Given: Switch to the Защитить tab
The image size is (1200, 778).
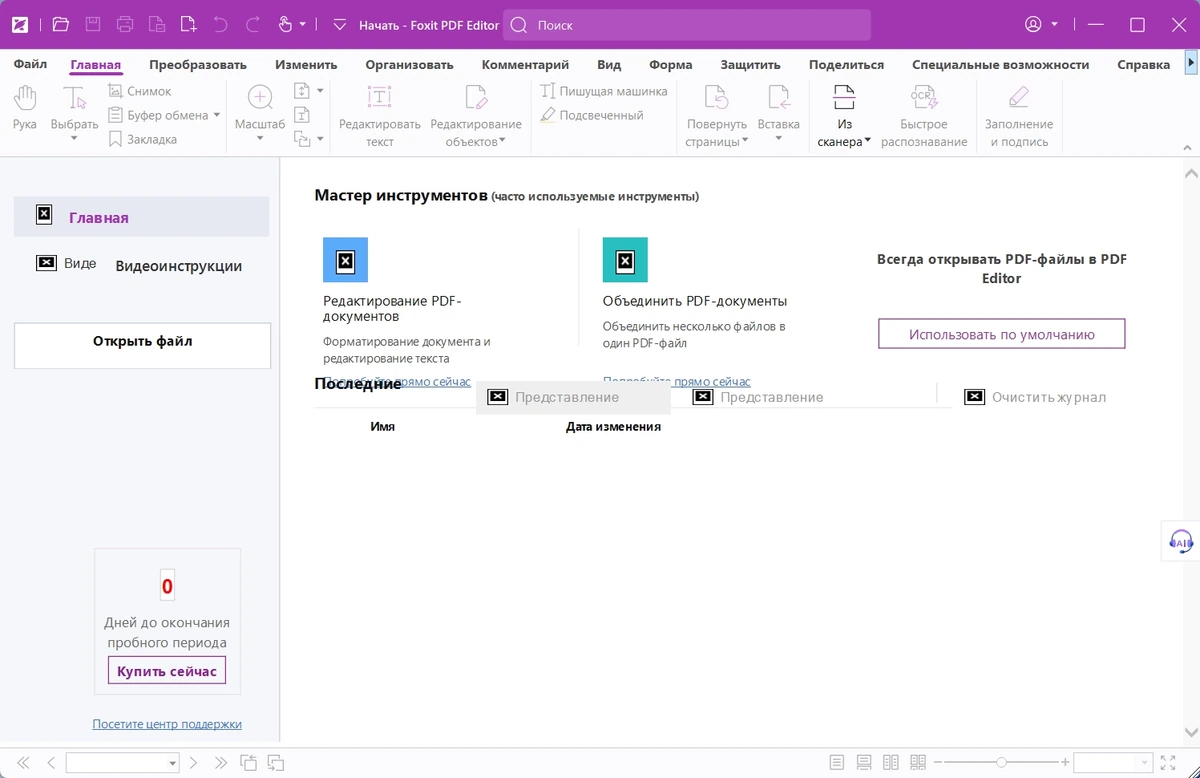Looking at the screenshot, I should point(750,64).
